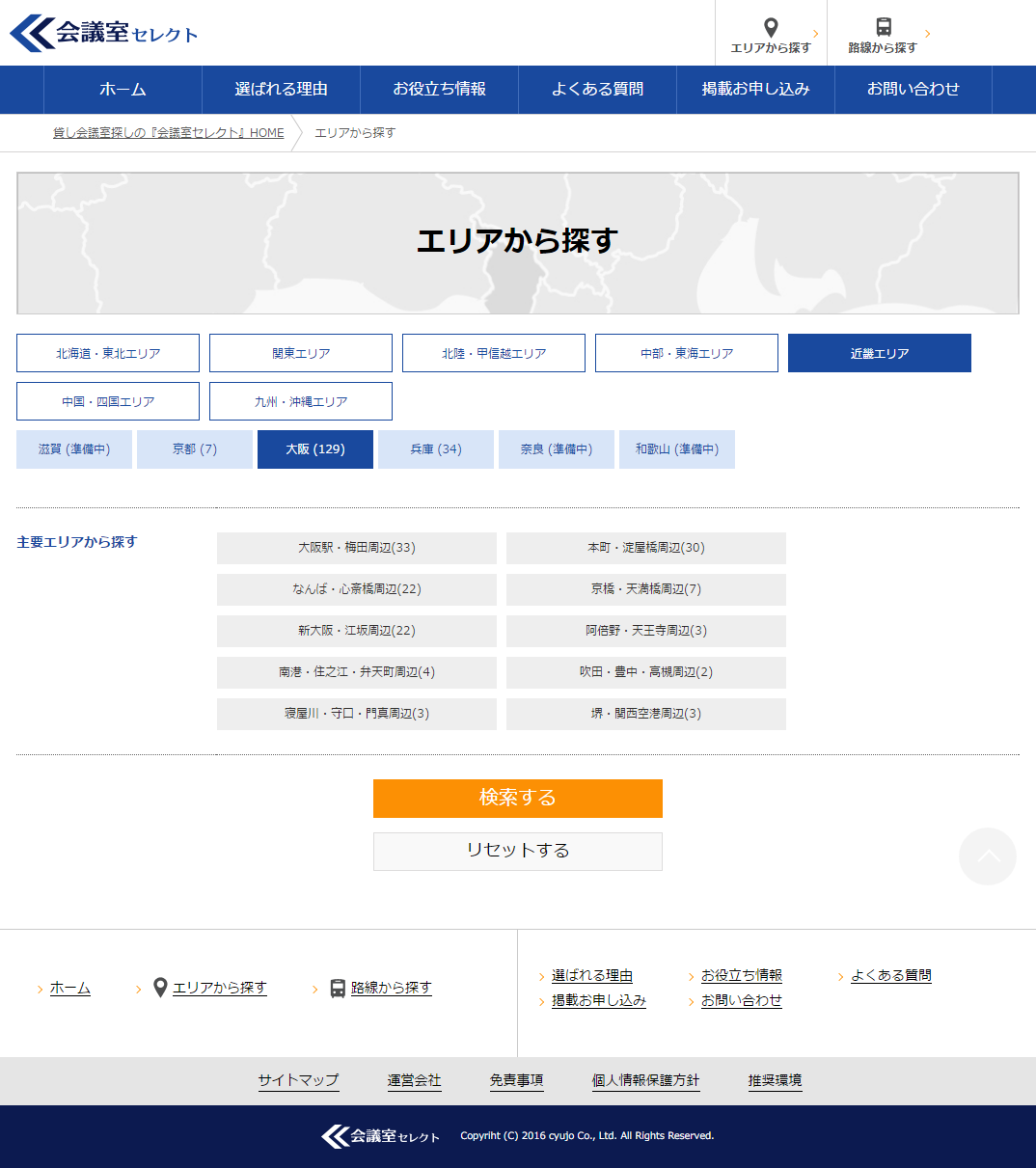Open 運営会社 link in footer
The image size is (1036, 1168).
pyautogui.click(x=415, y=1081)
